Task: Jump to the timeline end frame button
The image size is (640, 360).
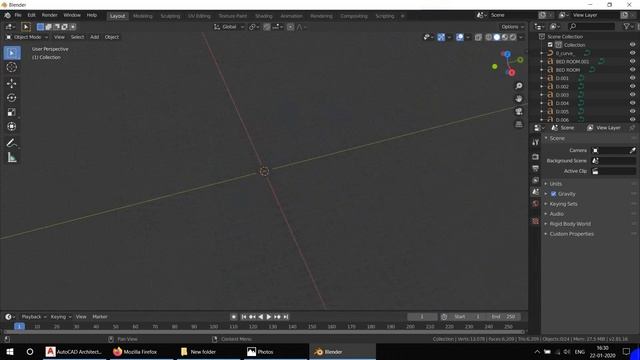Action: 286,317
